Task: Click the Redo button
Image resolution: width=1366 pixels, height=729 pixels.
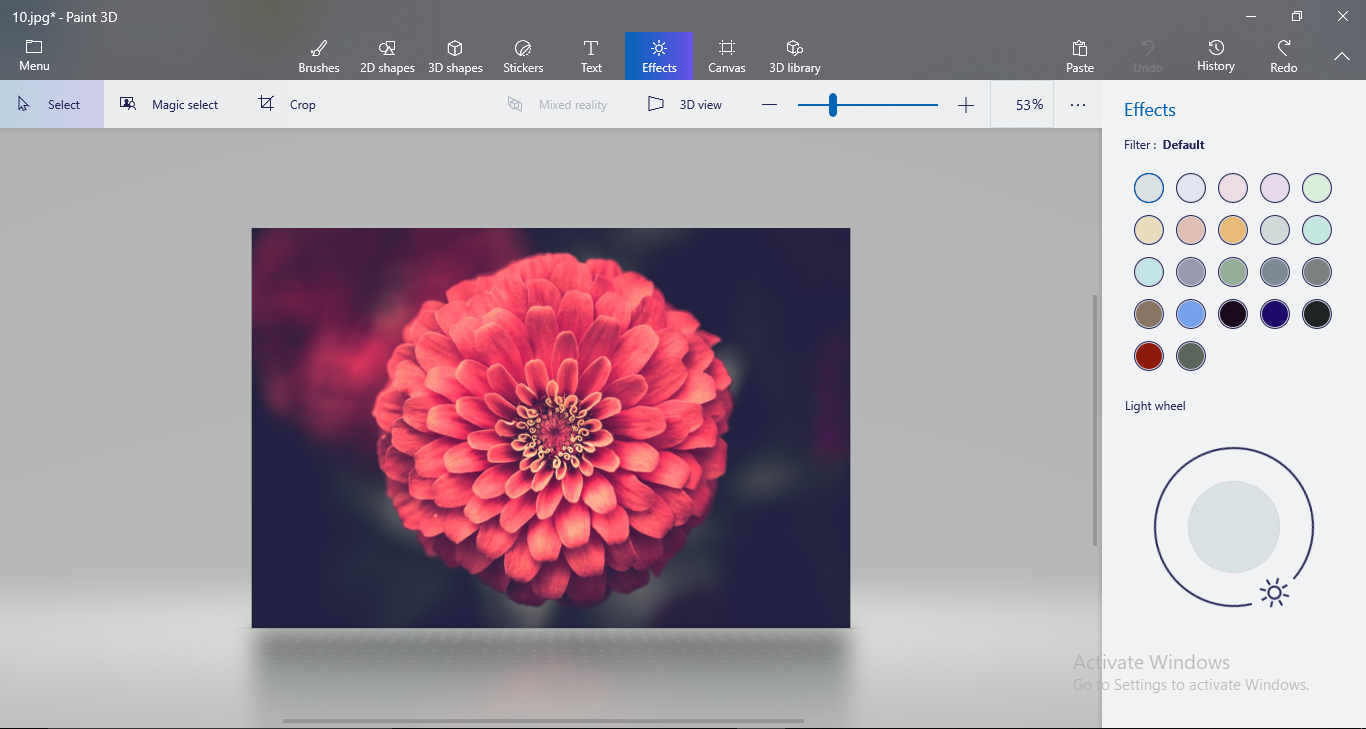Action: (x=1284, y=56)
